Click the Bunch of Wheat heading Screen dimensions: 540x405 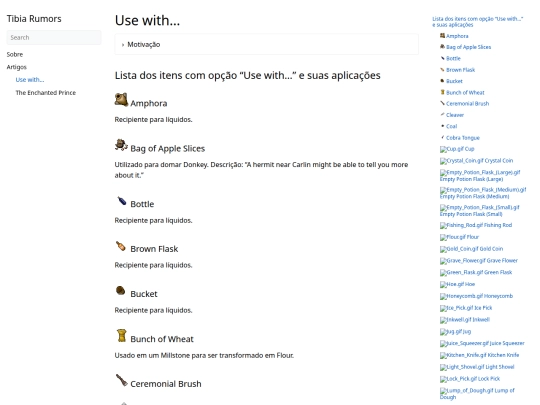[162, 339]
